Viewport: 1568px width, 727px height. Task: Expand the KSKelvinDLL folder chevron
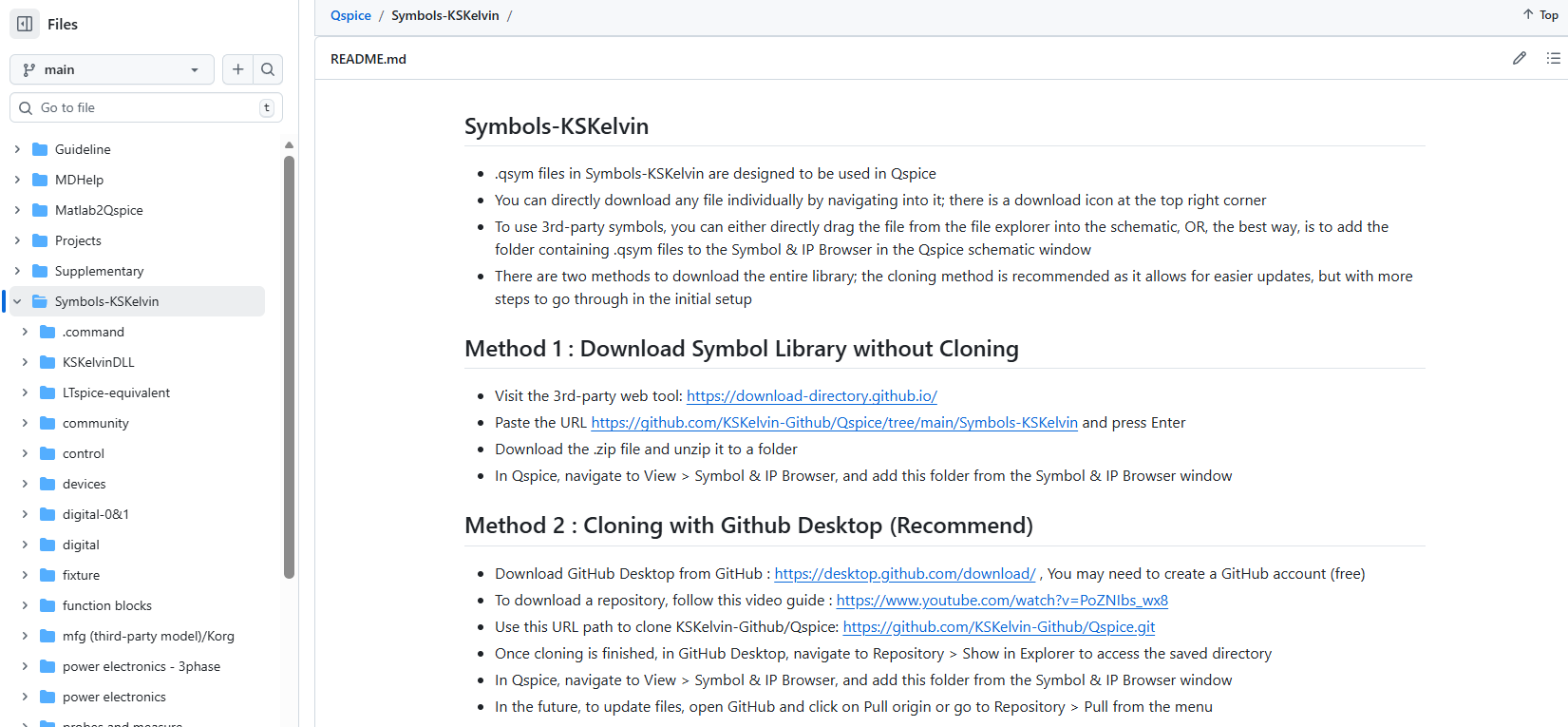click(25, 362)
